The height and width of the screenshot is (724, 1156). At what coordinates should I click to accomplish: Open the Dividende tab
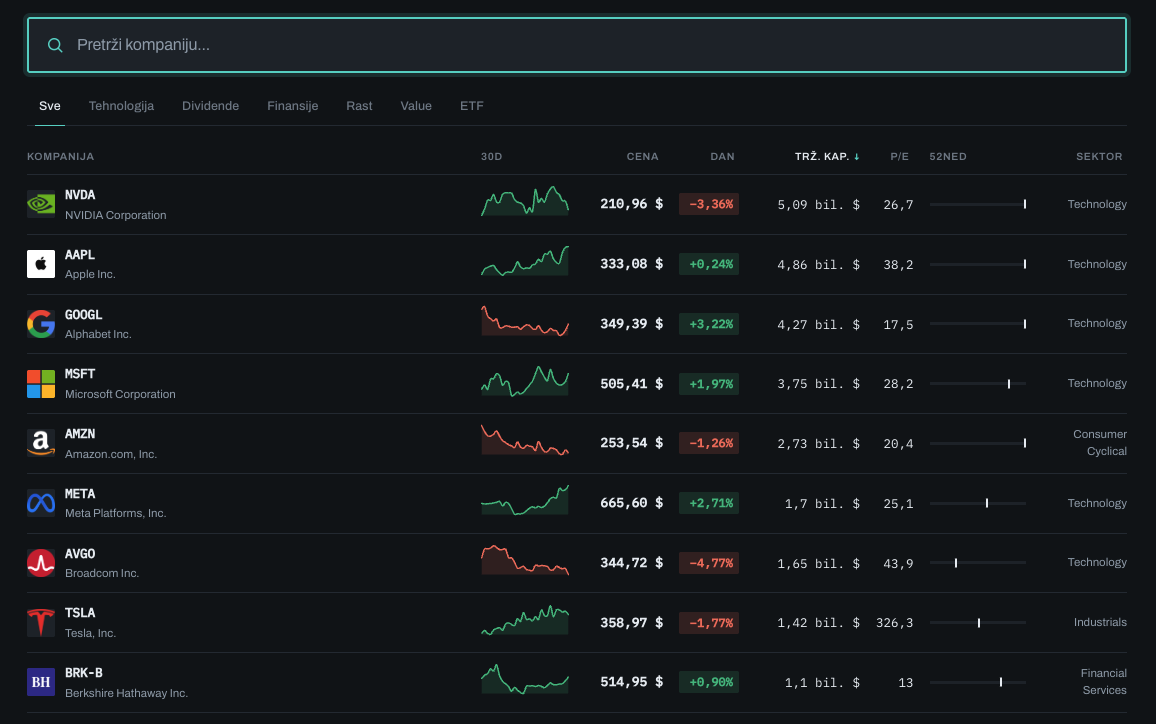tap(210, 106)
